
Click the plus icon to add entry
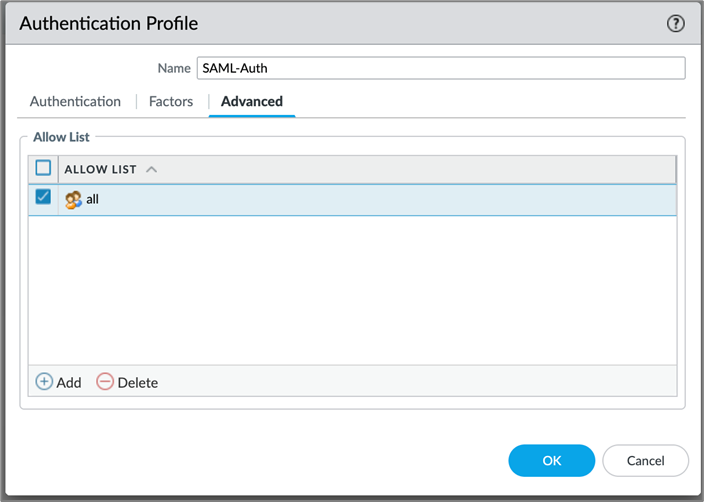coord(44,381)
